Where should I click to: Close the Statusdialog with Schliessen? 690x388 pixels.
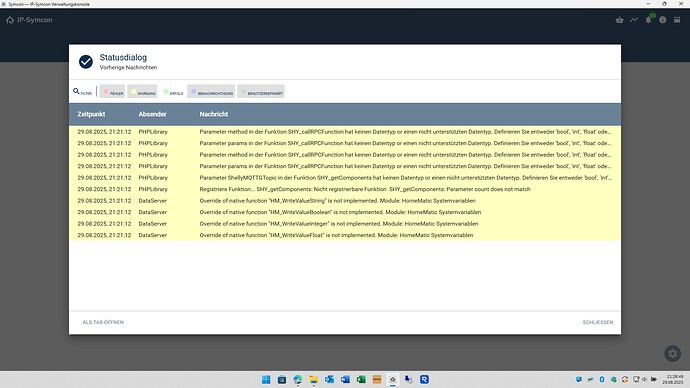point(598,322)
